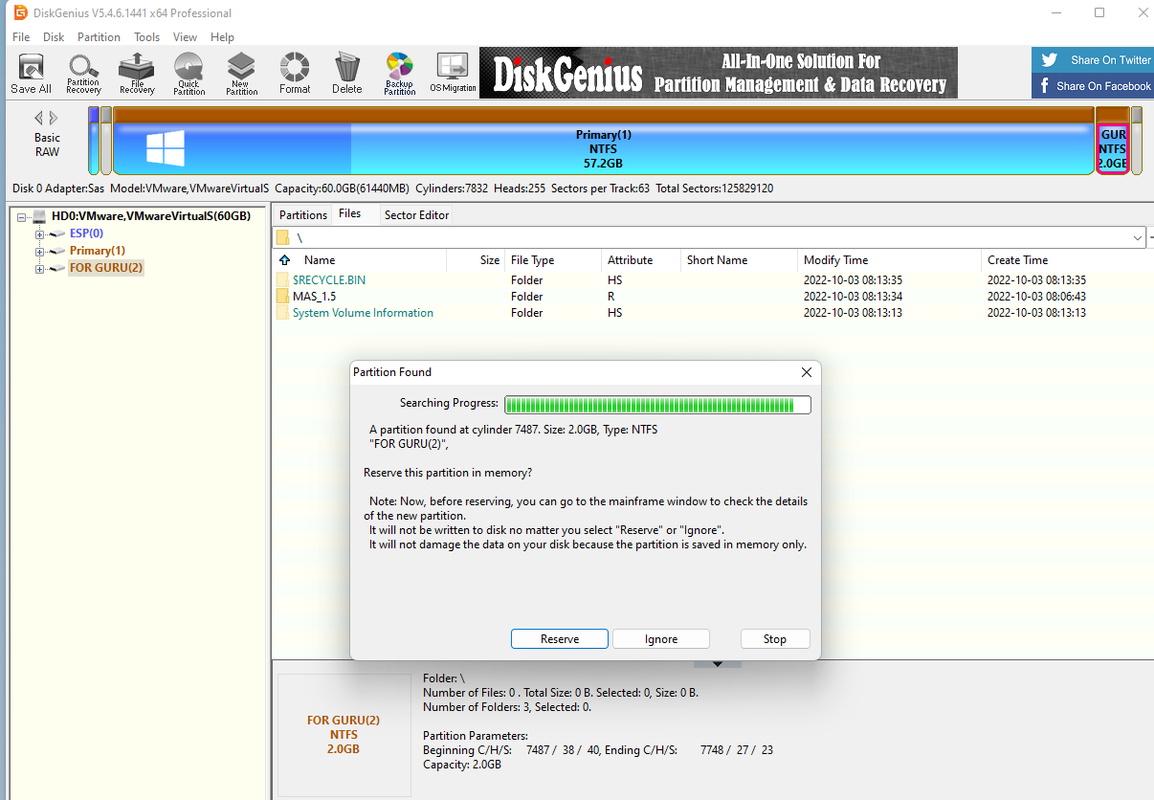Select the System Volume Information file name
The height and width of the screenshot is (800, 1154).
tap(363, 313)
